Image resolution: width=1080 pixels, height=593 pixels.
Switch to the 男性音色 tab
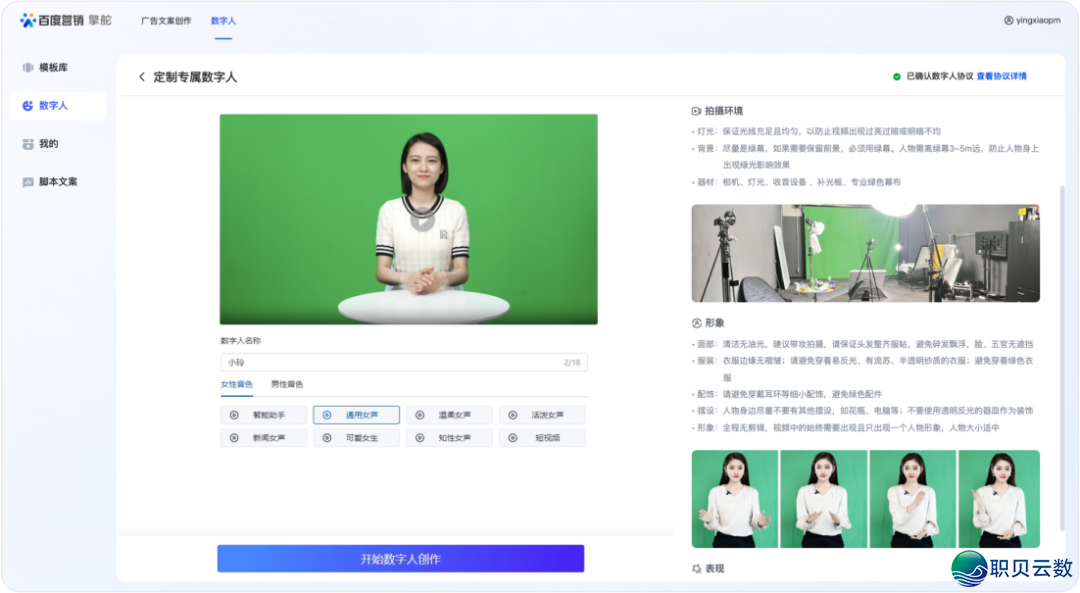pos(289,384)
